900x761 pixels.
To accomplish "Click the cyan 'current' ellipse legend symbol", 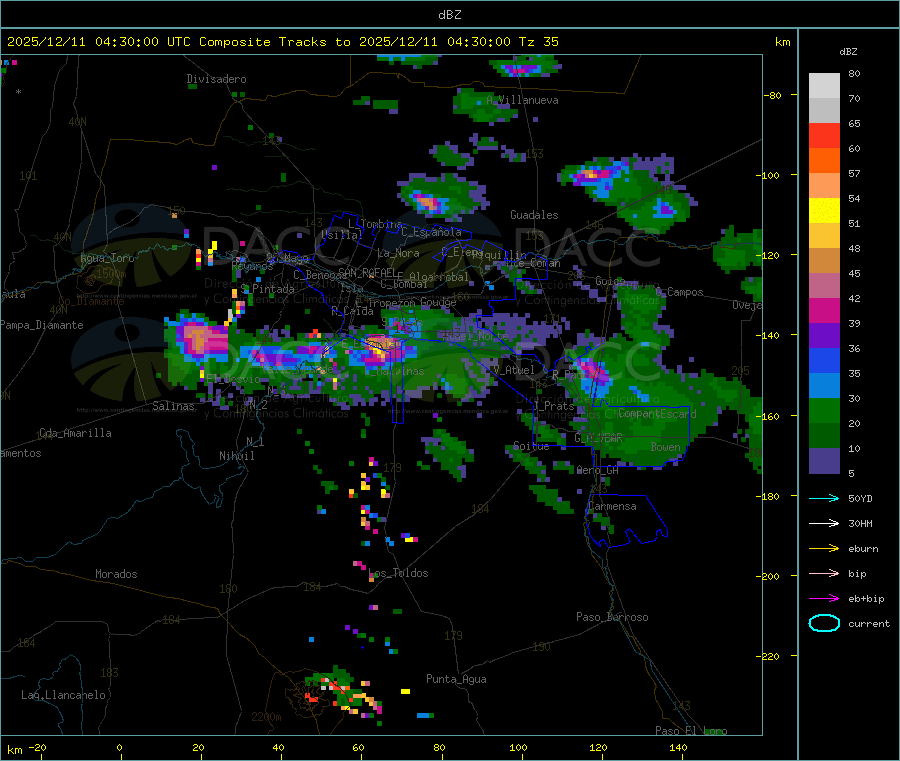I will [x=824, y=623].
